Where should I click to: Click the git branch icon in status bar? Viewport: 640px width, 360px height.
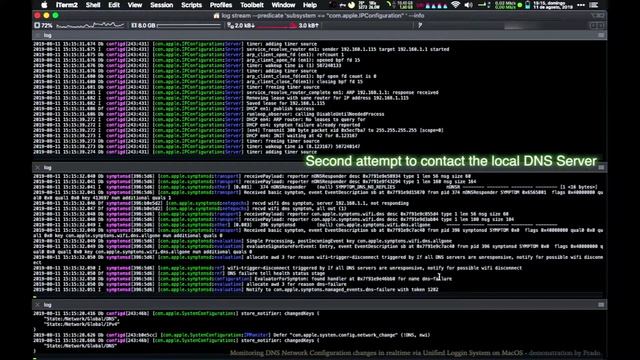pos(420,25)
